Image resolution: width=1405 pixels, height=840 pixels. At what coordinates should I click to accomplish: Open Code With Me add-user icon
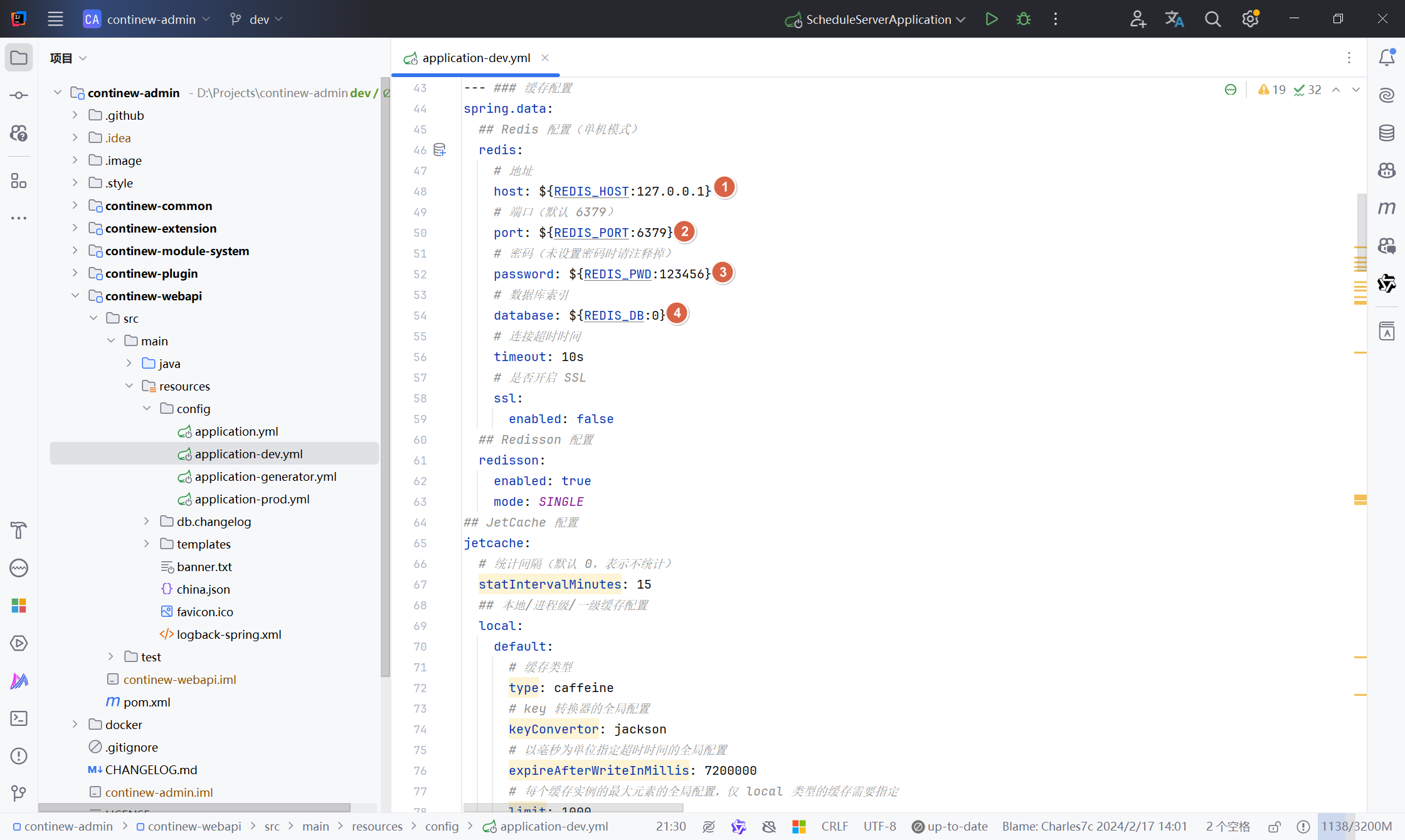(x=1138, y=19)
